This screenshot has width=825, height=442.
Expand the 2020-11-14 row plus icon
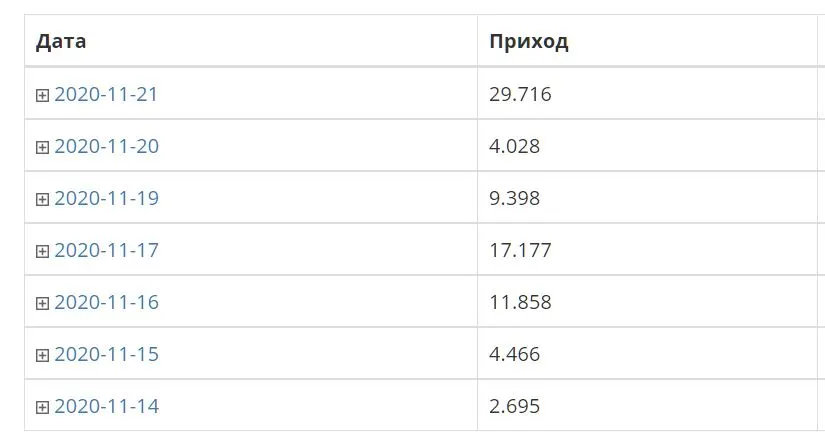coord(42,408)
